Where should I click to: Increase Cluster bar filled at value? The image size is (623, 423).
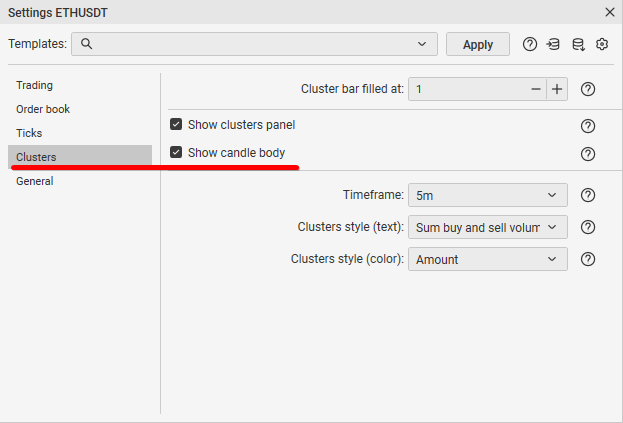557,89
